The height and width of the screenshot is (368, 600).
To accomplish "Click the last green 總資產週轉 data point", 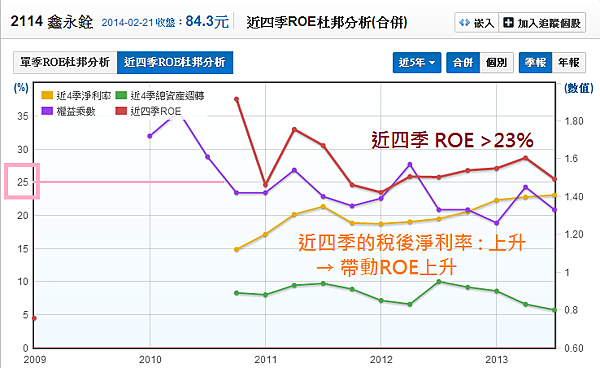I will [x=554, y=310].
